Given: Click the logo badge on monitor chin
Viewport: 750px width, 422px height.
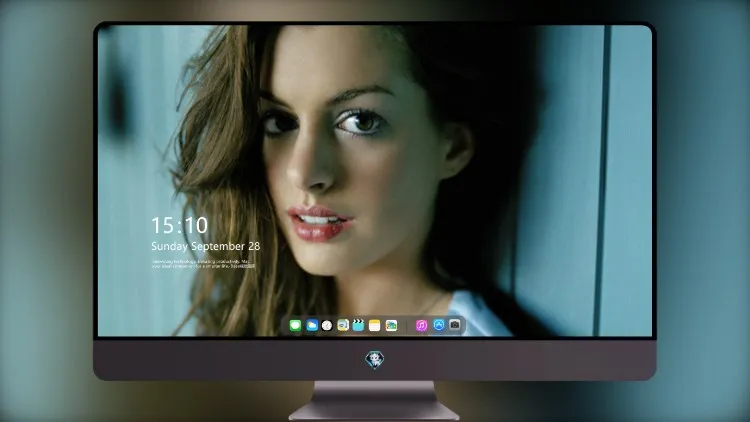Looking at the screenshot, I should (375, 360).
